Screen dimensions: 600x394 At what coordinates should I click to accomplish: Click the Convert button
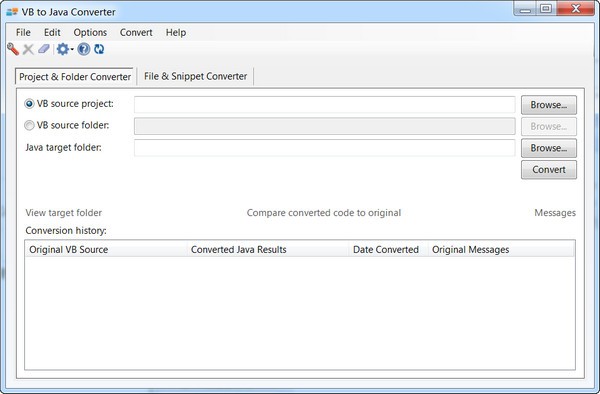point(549,169)
